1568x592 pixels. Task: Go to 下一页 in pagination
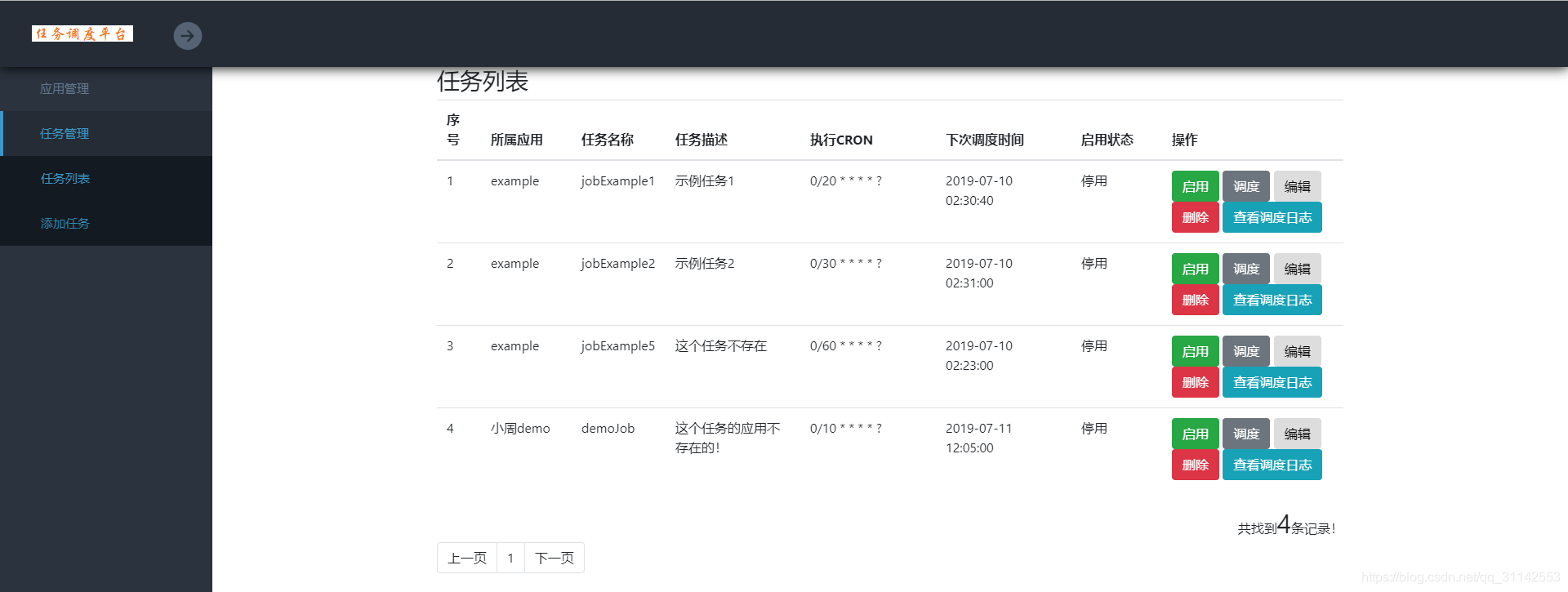pos(555,558)
